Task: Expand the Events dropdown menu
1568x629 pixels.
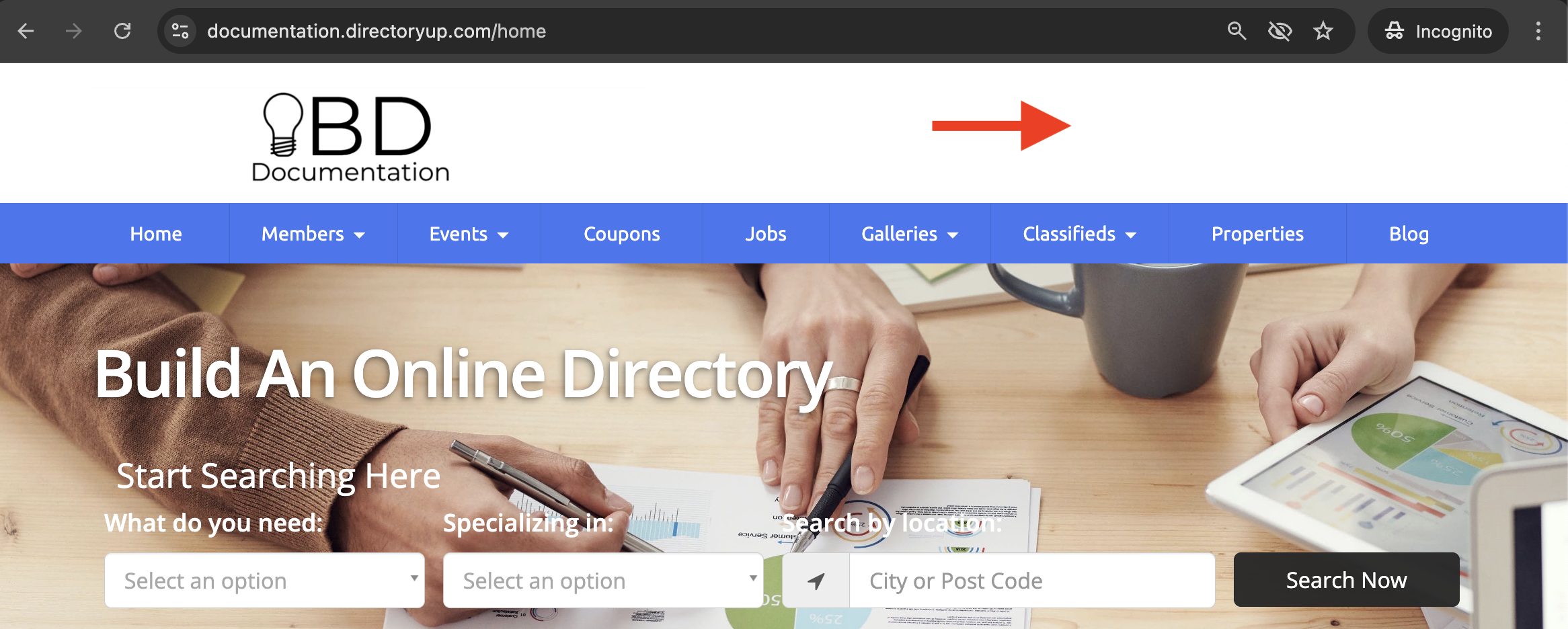Action: (x=469, y=234)
